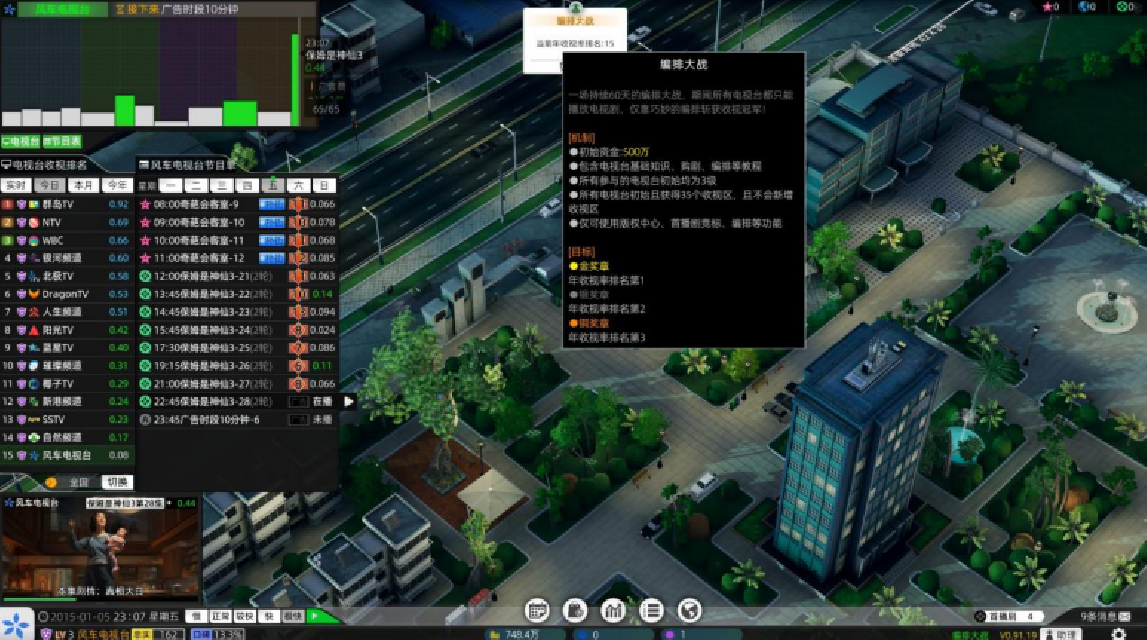This screenshot has width=1147, height=640.
Task: Set game speed to 慢 (slow)
Action: pos(197,617)
